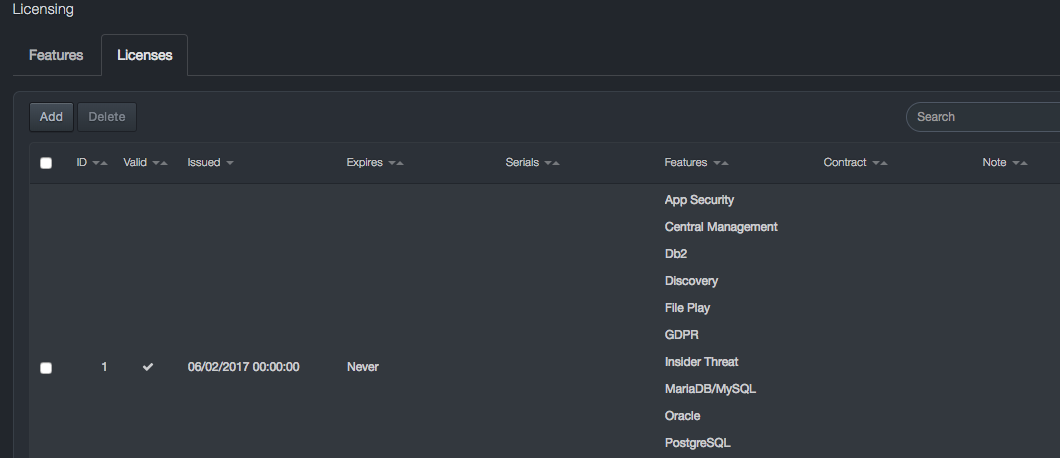
Task: Sort by Contract column arrows
Action: [x=879, y=163]
